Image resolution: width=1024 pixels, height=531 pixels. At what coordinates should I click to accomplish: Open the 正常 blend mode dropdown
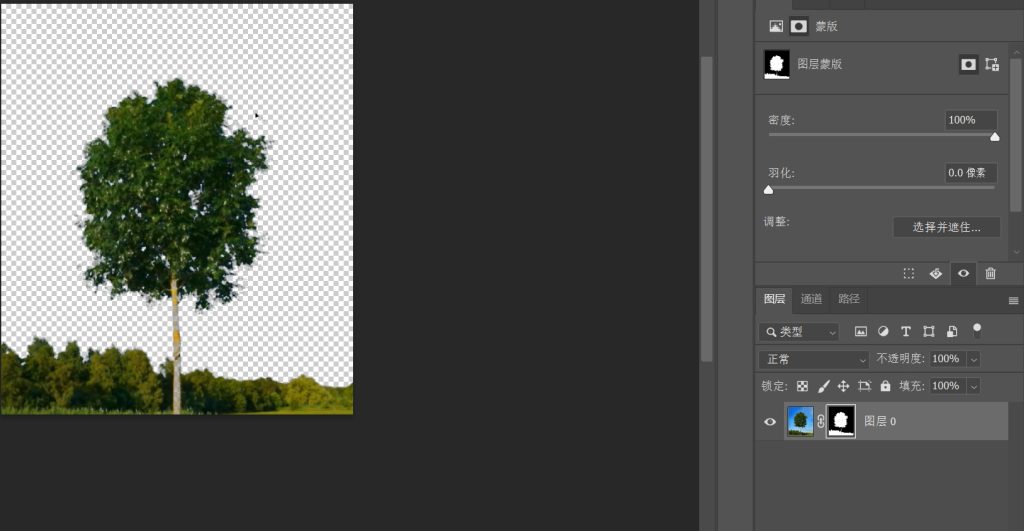(814, 359)
